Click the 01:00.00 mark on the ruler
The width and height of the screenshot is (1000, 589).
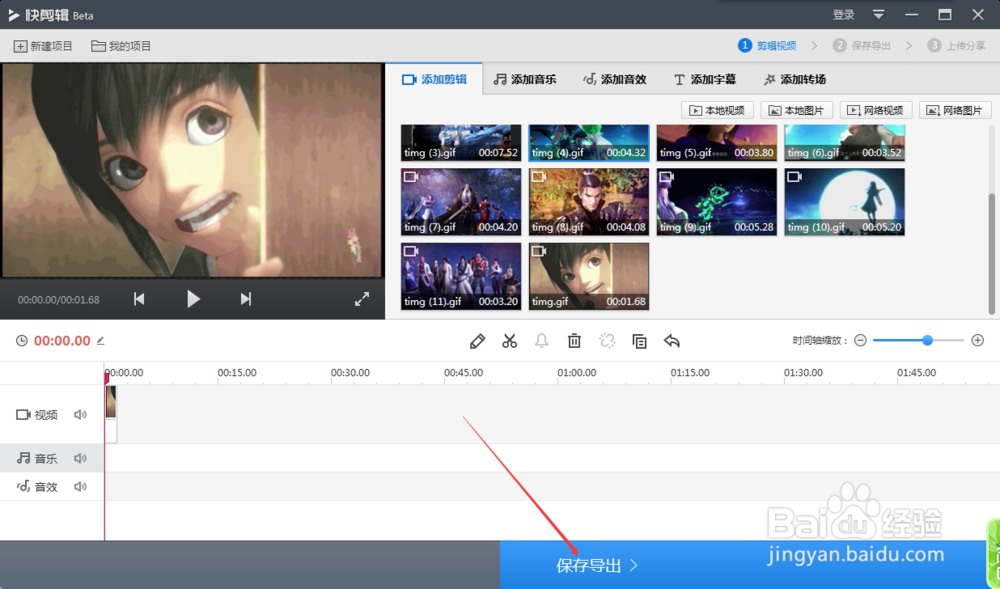pos(577,372)
